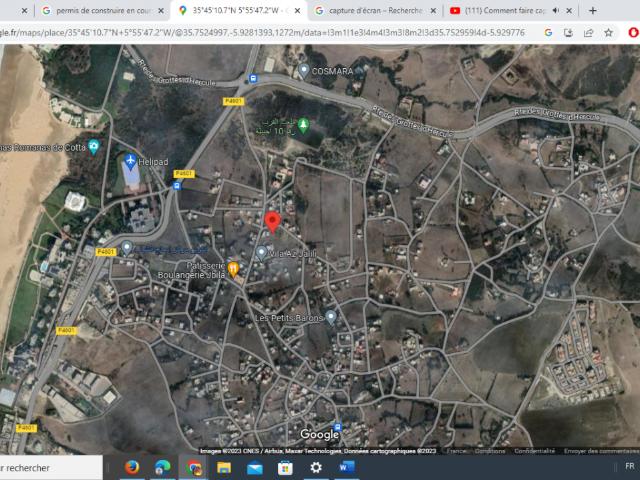The image size is (640, 480).
Task: Open Firefox from the taskbar
Action: [132, 467]
